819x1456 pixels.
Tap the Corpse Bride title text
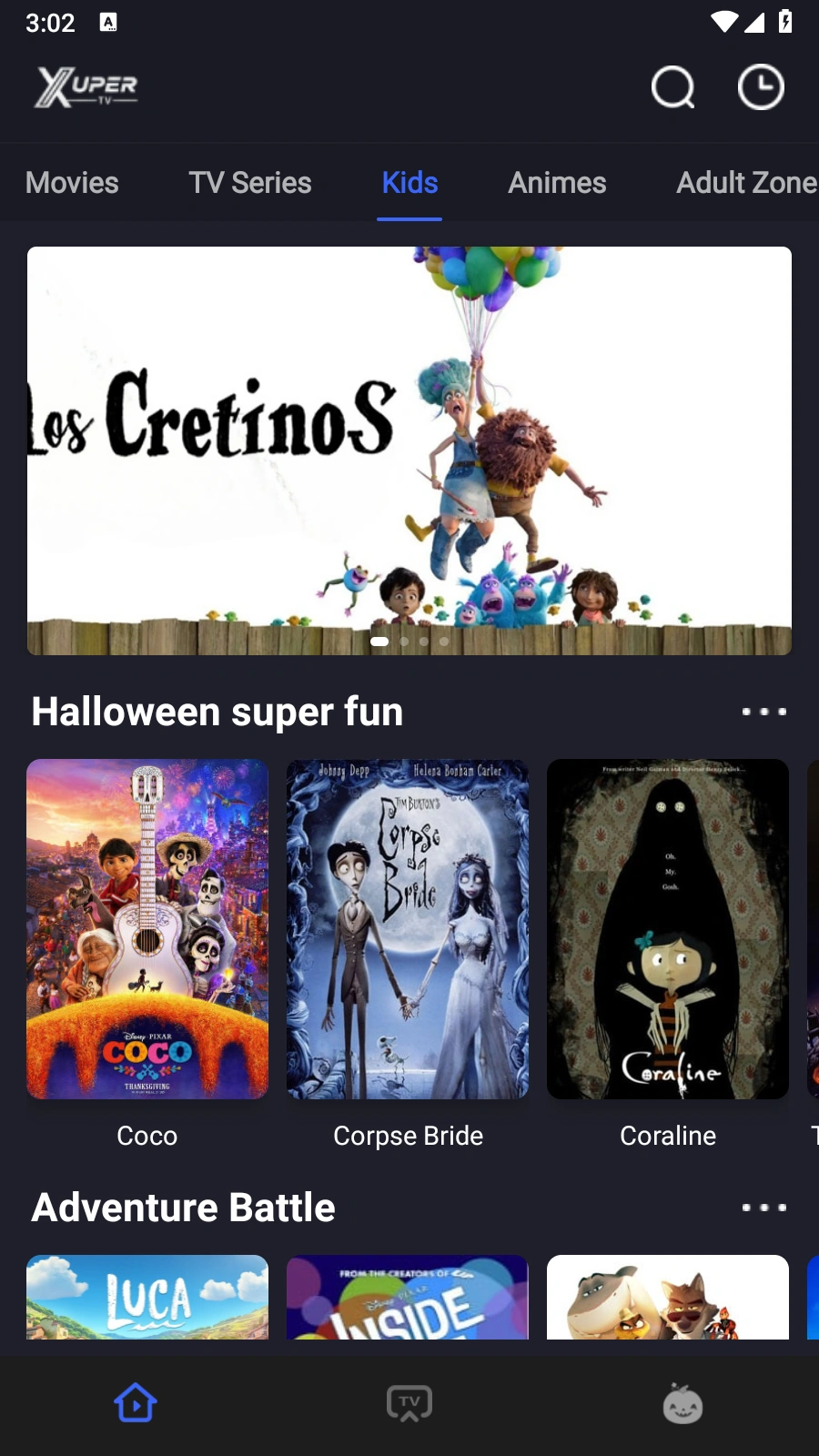[408, 1136]
